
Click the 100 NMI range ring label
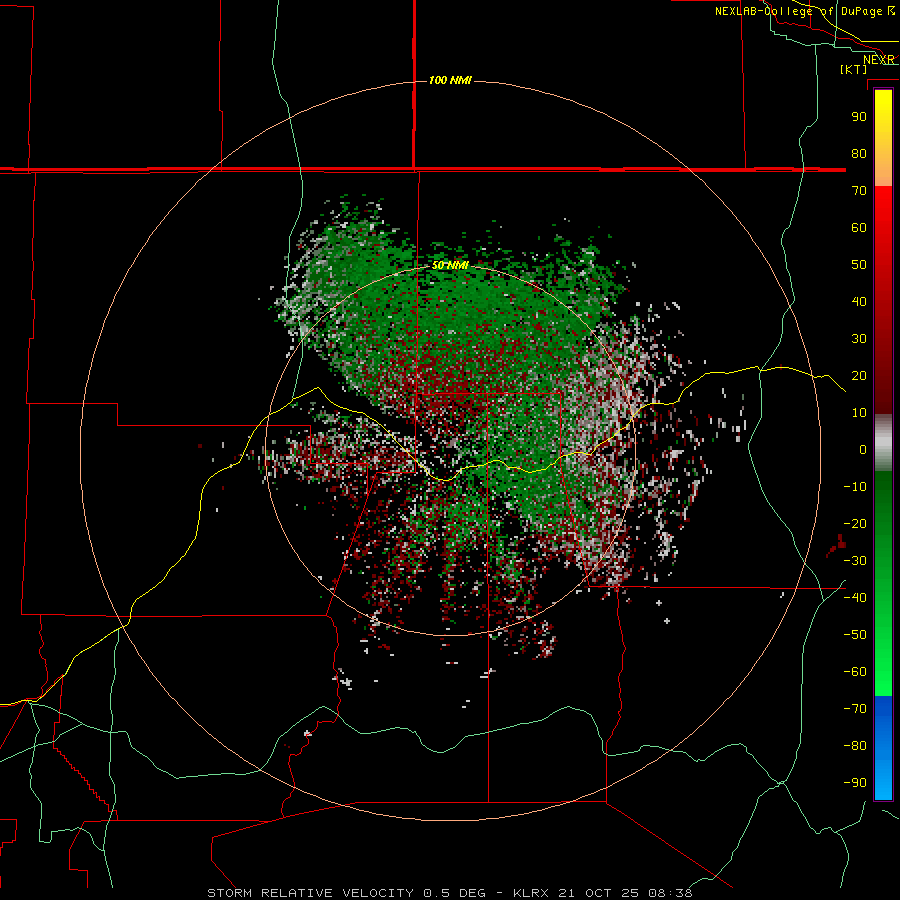coord(450,80)
